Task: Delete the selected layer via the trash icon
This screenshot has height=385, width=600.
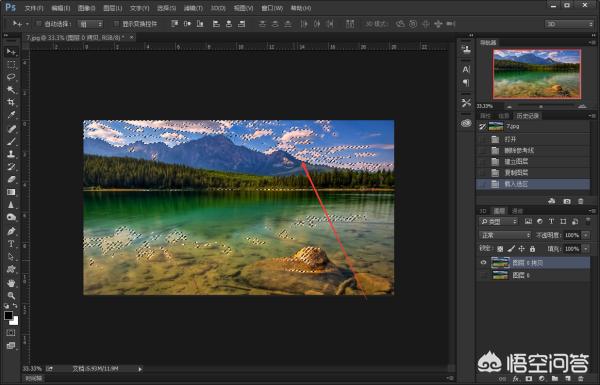Action: click(x=580, y=378)
